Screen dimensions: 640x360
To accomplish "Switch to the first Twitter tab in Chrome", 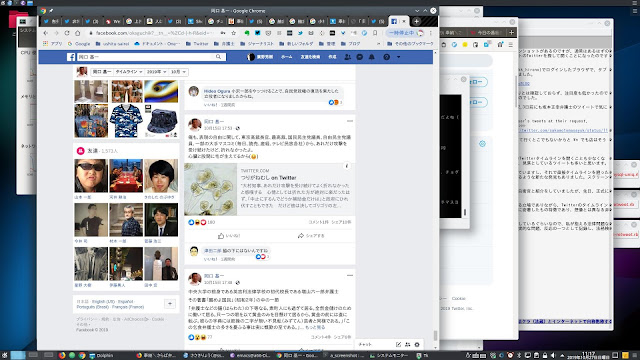I will [51, 21].
